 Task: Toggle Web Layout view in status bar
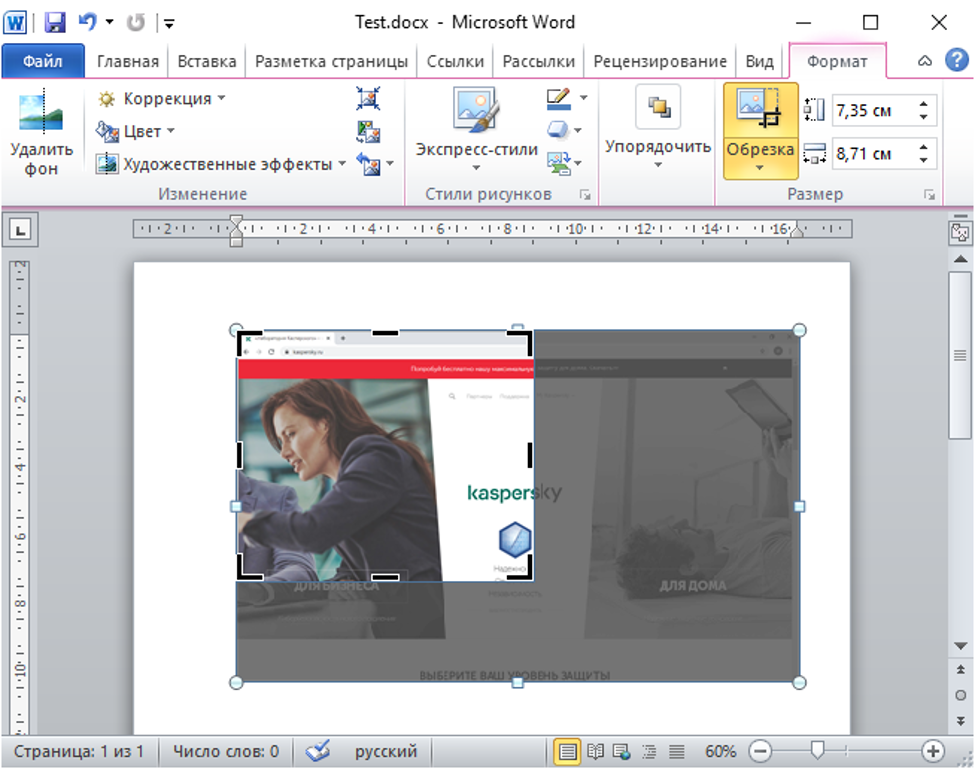[621, 751]
